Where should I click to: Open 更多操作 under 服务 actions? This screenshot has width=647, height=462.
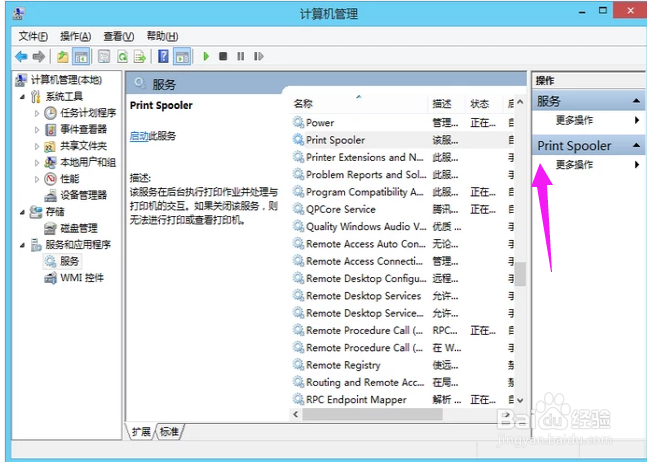click(588, 120)
